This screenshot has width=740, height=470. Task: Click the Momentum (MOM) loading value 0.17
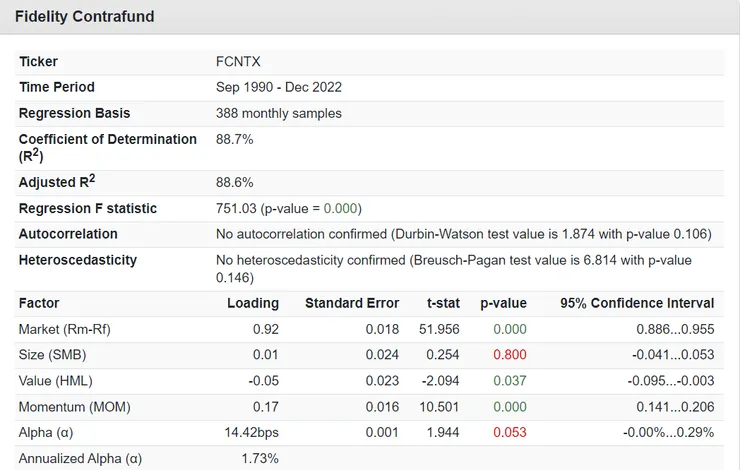coord(268,407)
